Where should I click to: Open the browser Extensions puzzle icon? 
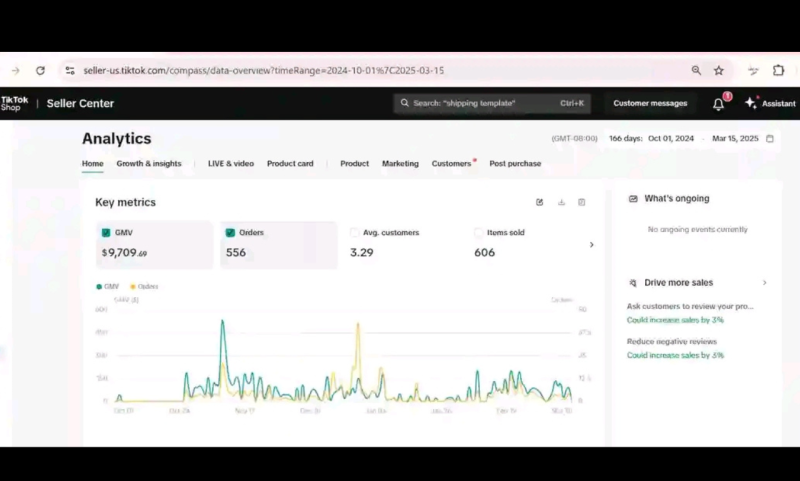click(778, 71)
